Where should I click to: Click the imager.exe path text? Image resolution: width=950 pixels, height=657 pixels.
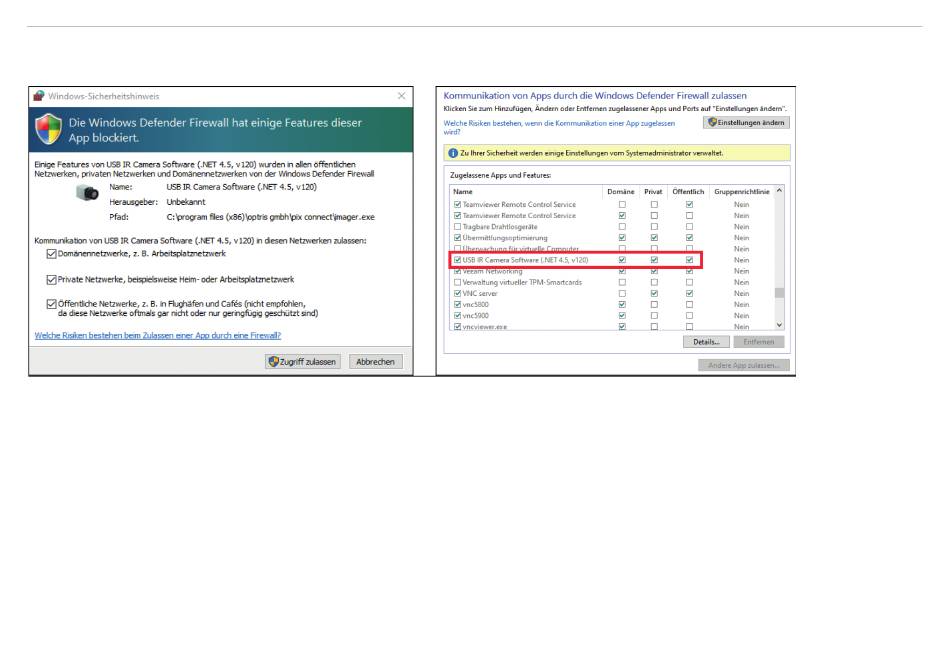(x=271, y=217)
